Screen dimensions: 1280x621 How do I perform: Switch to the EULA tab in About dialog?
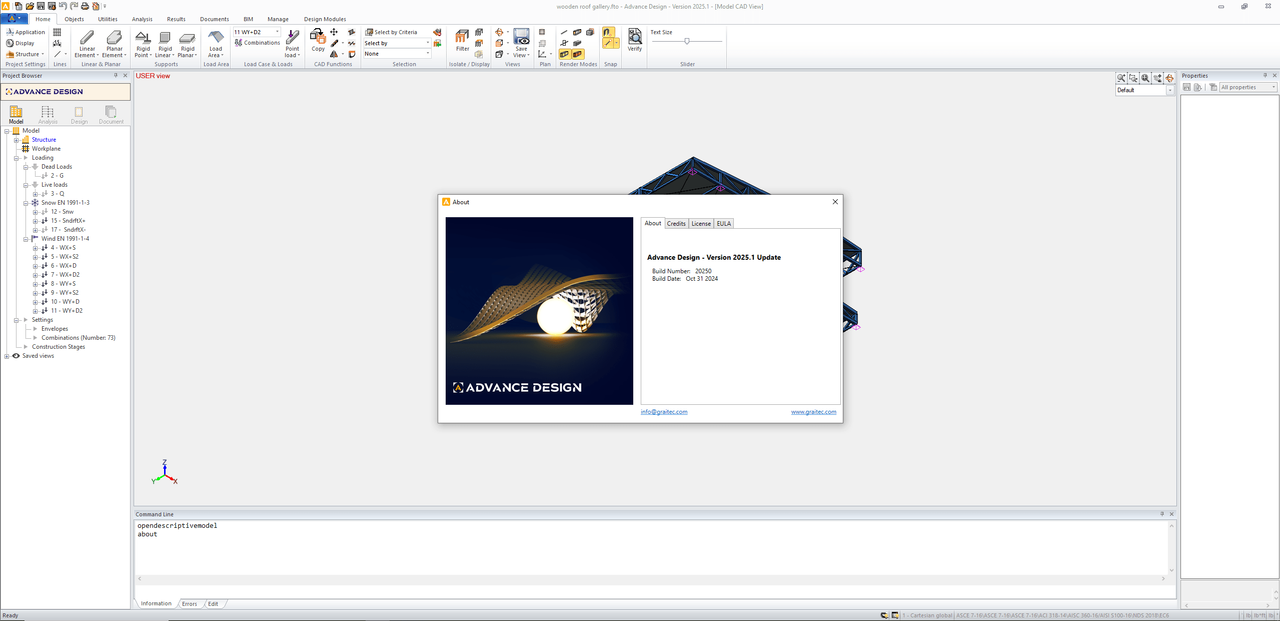(724, 224)
